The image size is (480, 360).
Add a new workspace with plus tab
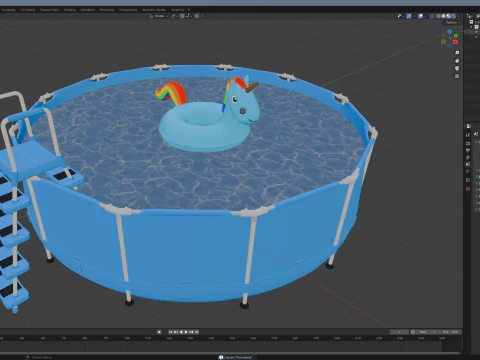coord(189,10)
